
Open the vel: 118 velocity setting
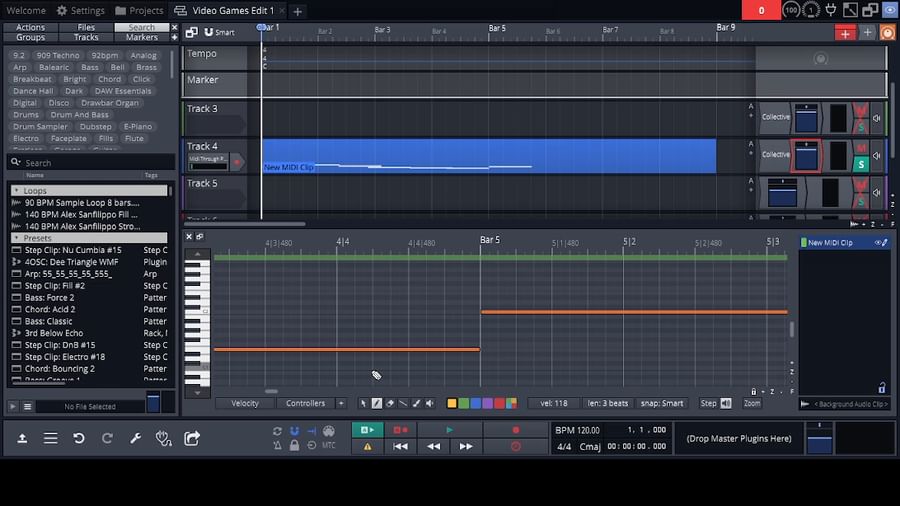553,403
